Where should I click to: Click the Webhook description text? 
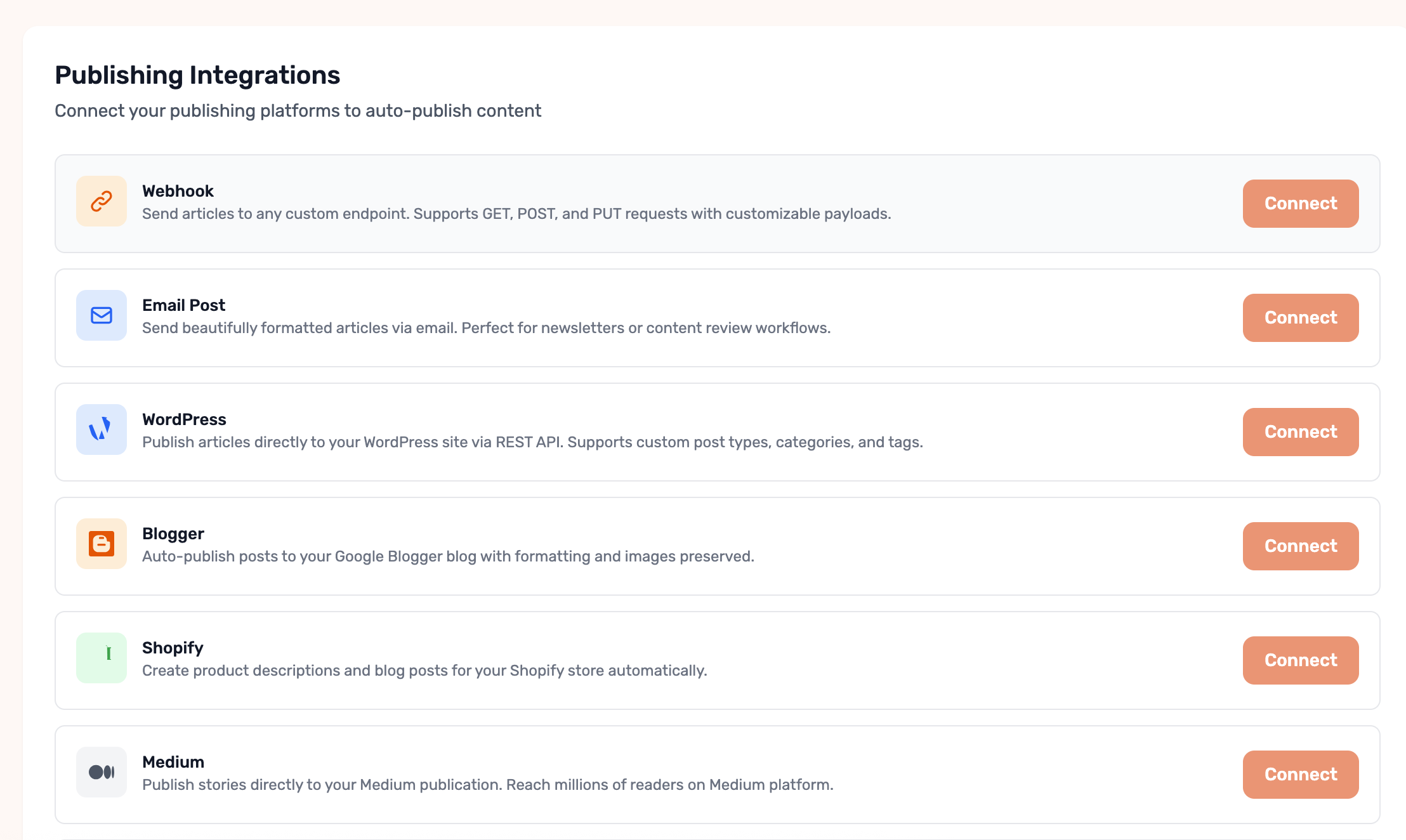[x=516, y=214]
